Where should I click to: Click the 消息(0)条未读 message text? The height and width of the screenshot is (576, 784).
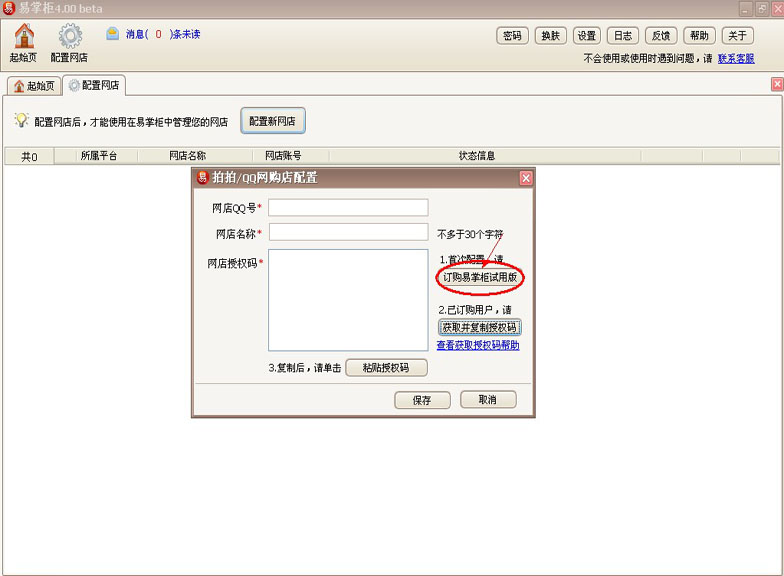(162, 34)
